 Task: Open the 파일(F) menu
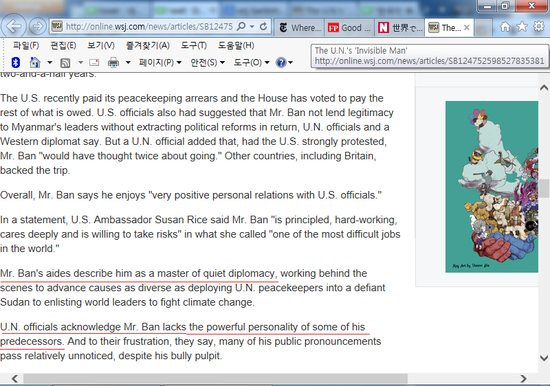click(26, 46)
